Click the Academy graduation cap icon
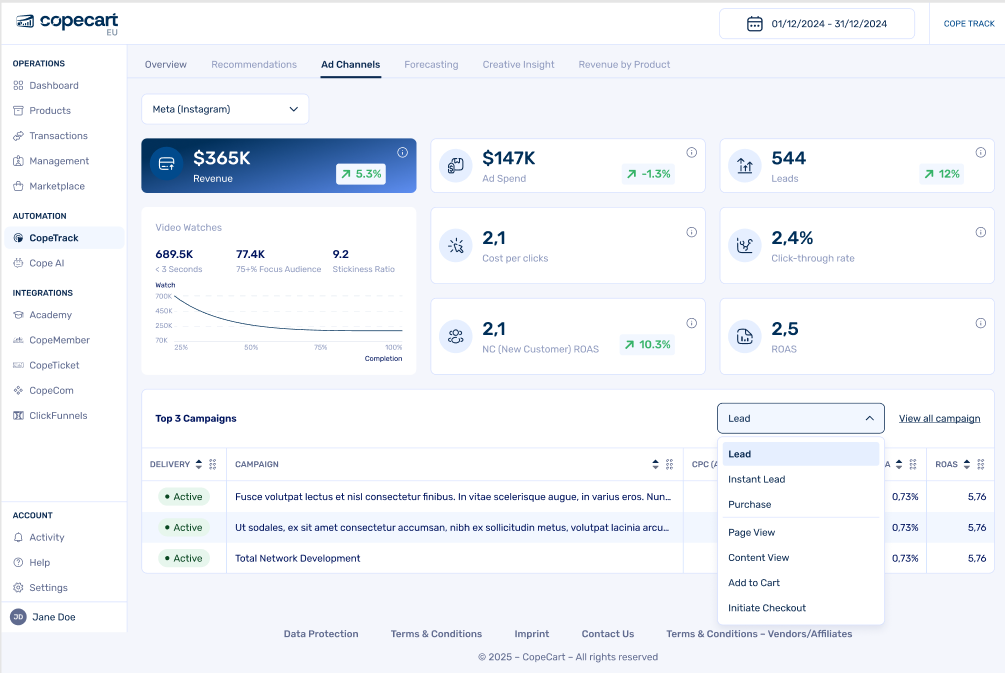This screenshot has height=673, width=1005. pos(18,315)
